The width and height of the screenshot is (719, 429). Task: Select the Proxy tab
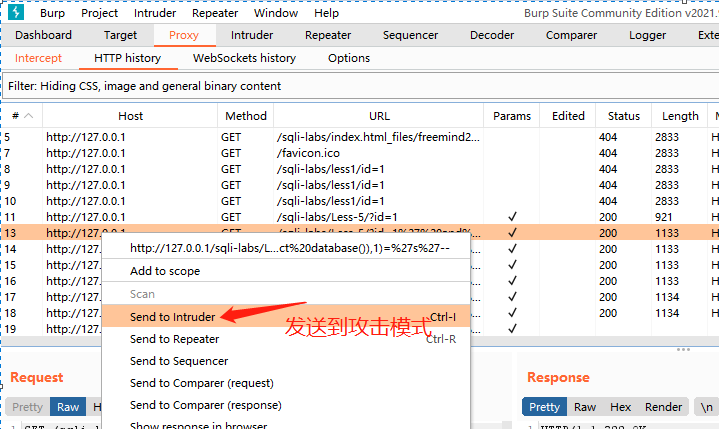coord(184,35)
